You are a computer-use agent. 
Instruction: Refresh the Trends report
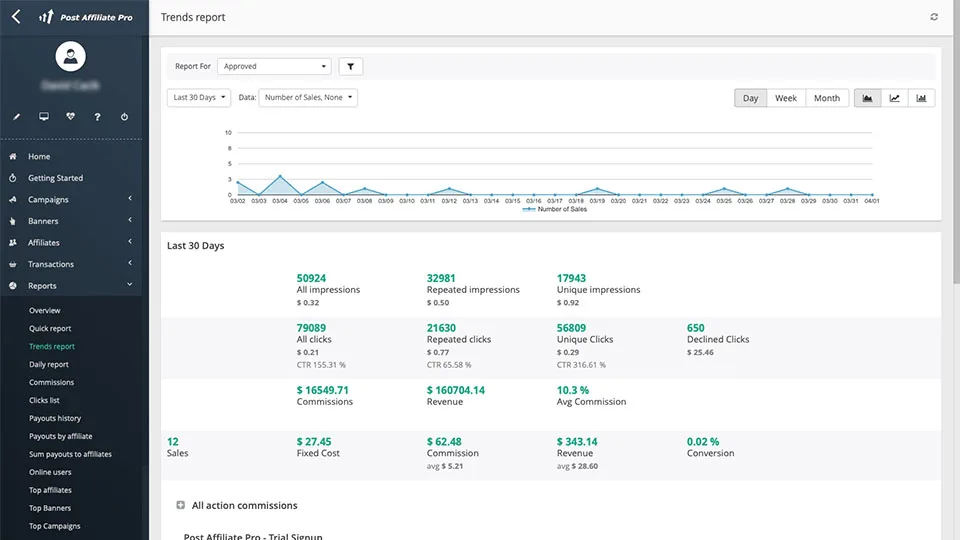[x=934, y=17]
